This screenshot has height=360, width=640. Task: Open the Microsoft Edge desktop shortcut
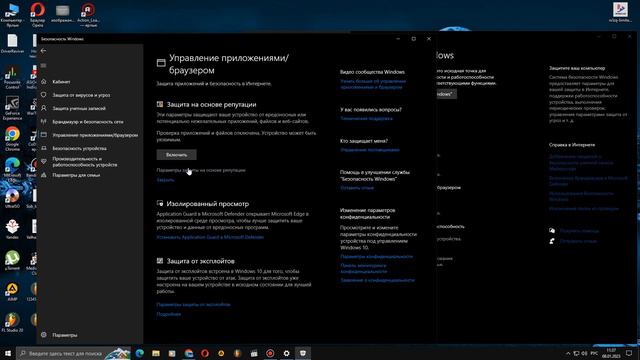(x=12, y=169)
